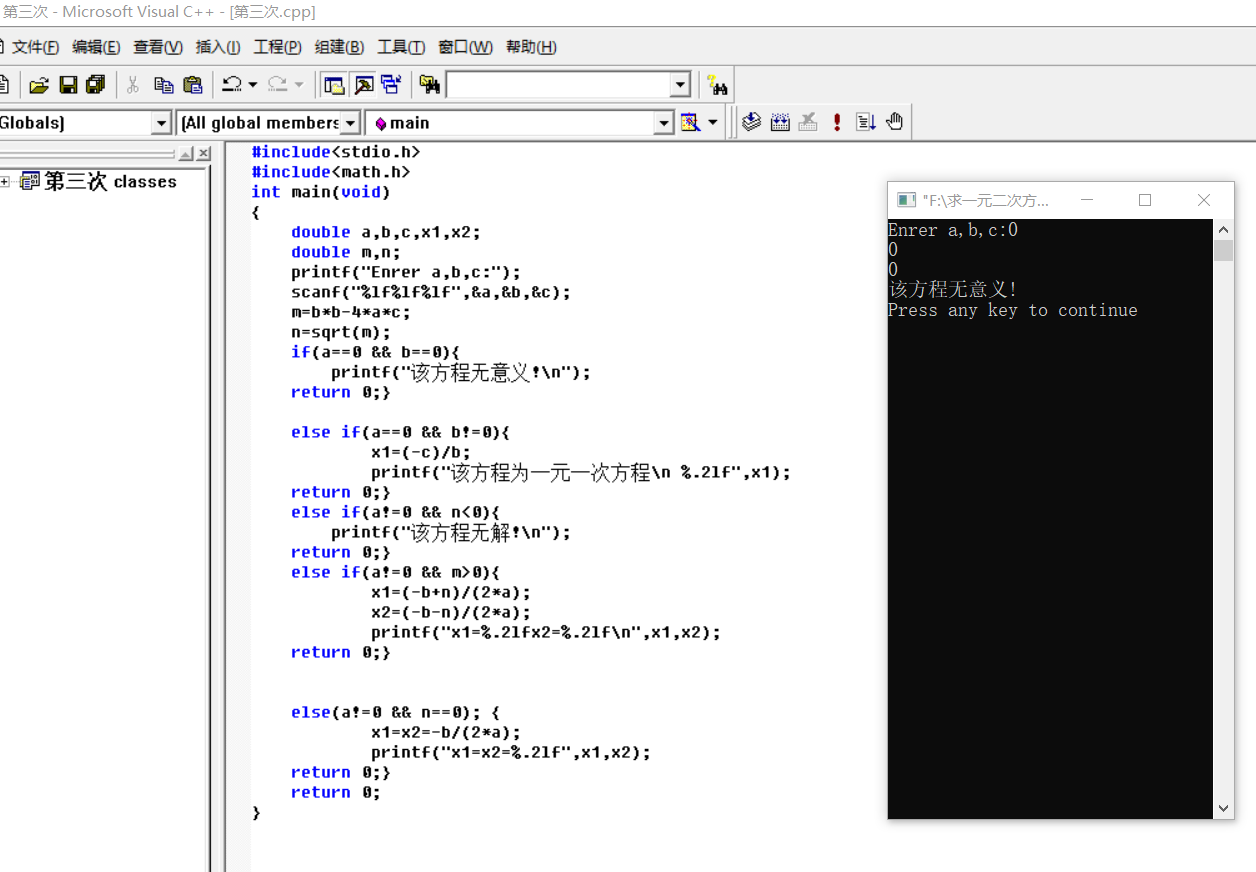This screenshot has width=1256, height=872.
Task: Click the Save All toolbar icon
Action: [96, 85]
